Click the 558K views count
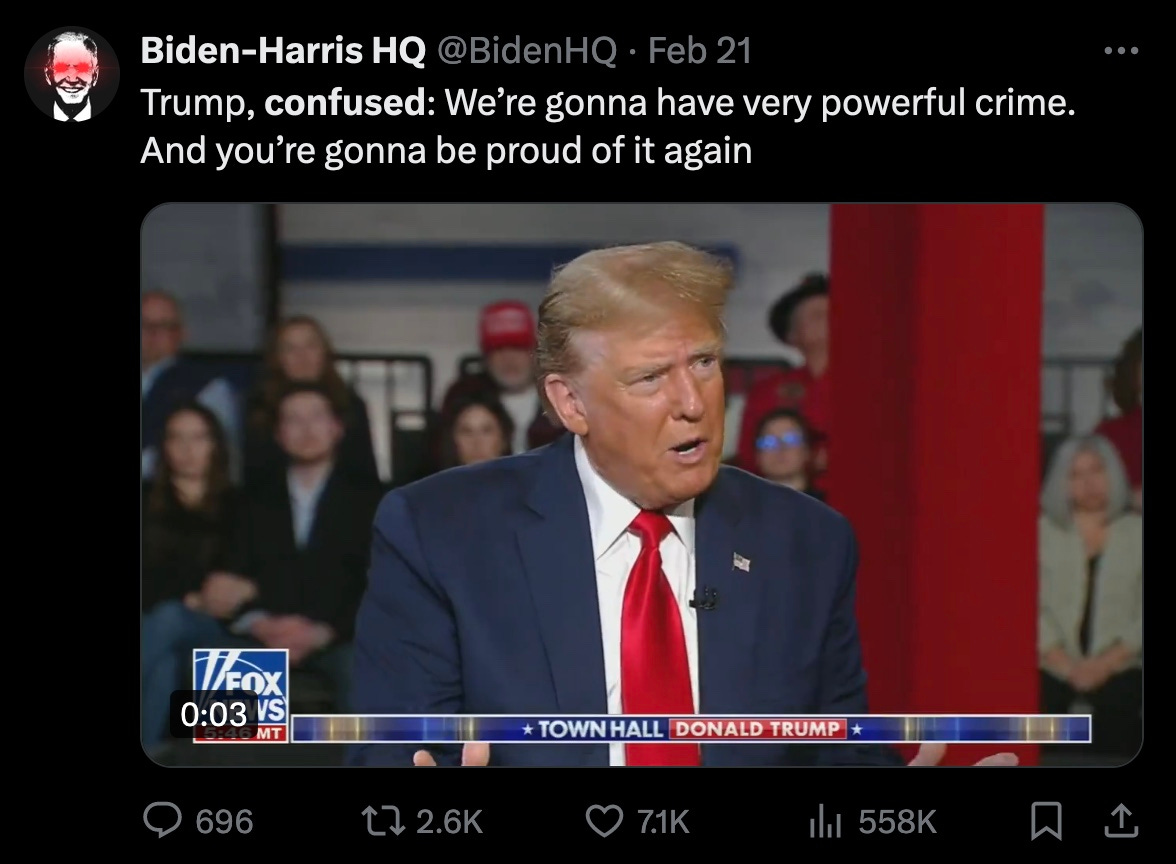 coord(898,822)
